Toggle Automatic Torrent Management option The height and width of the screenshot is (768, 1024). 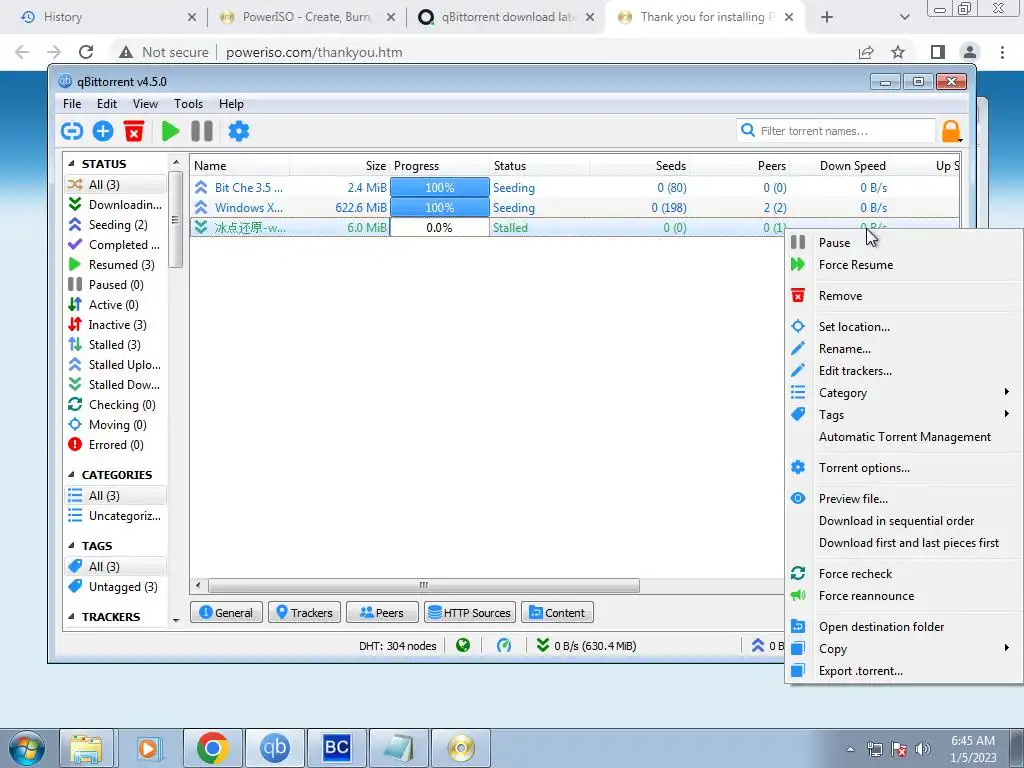click(x=904, y=437)
